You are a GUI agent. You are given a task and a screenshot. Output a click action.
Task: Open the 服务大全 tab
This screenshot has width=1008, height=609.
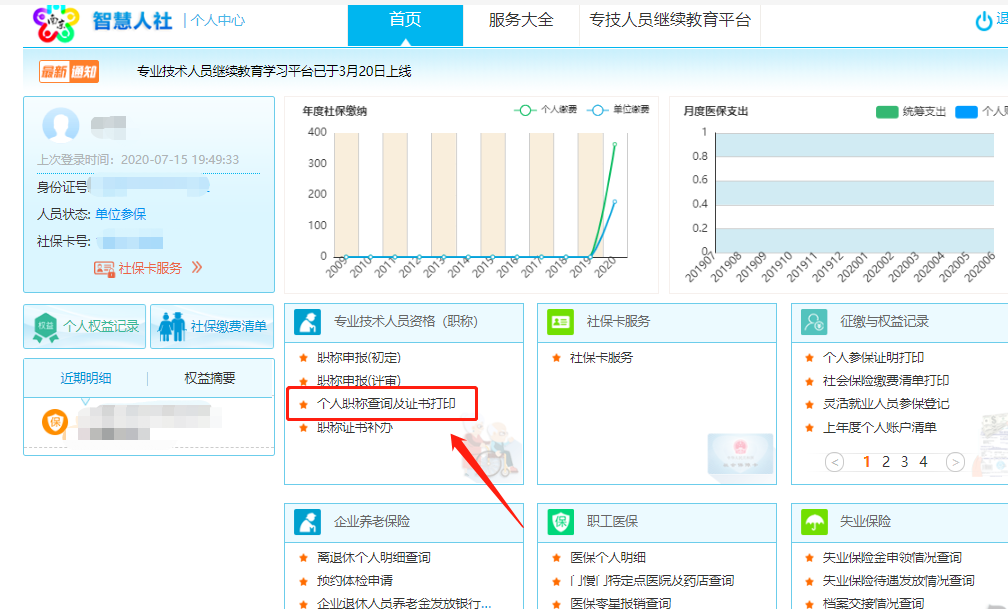521,21
